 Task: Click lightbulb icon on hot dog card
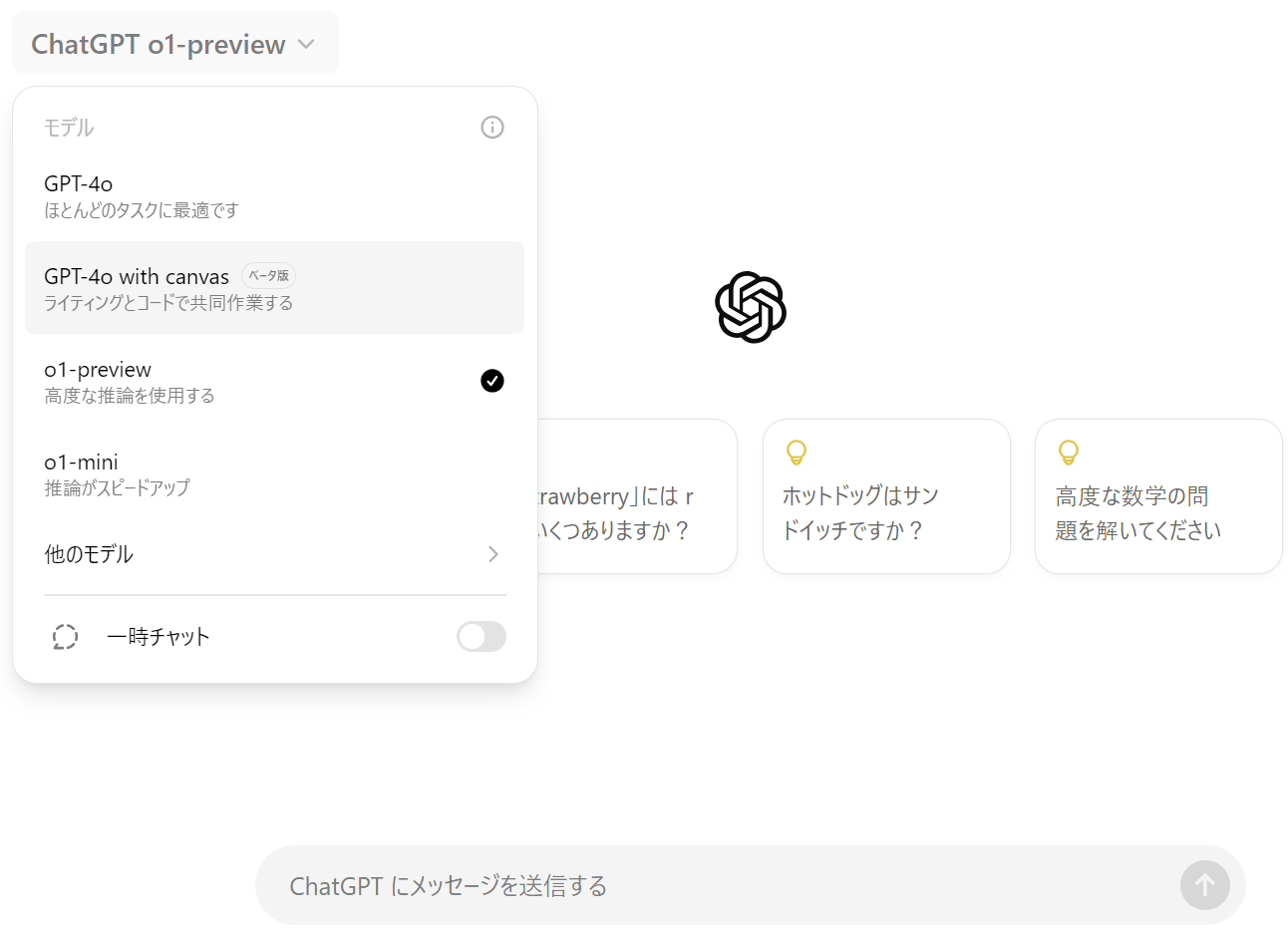(797, 453)
